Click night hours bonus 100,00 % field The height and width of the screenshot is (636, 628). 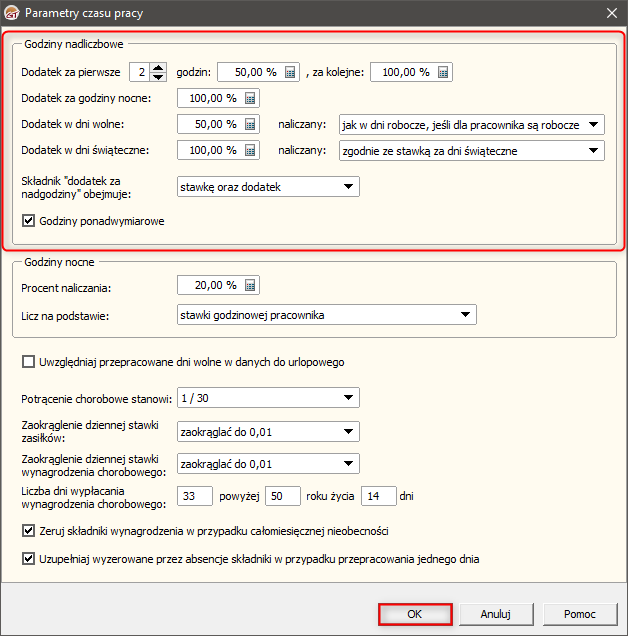218,98
